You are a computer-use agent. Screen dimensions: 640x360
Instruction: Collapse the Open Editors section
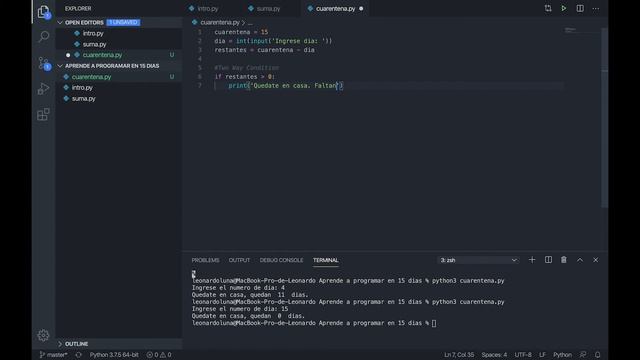pyautogui.click(x=84, y=22)
